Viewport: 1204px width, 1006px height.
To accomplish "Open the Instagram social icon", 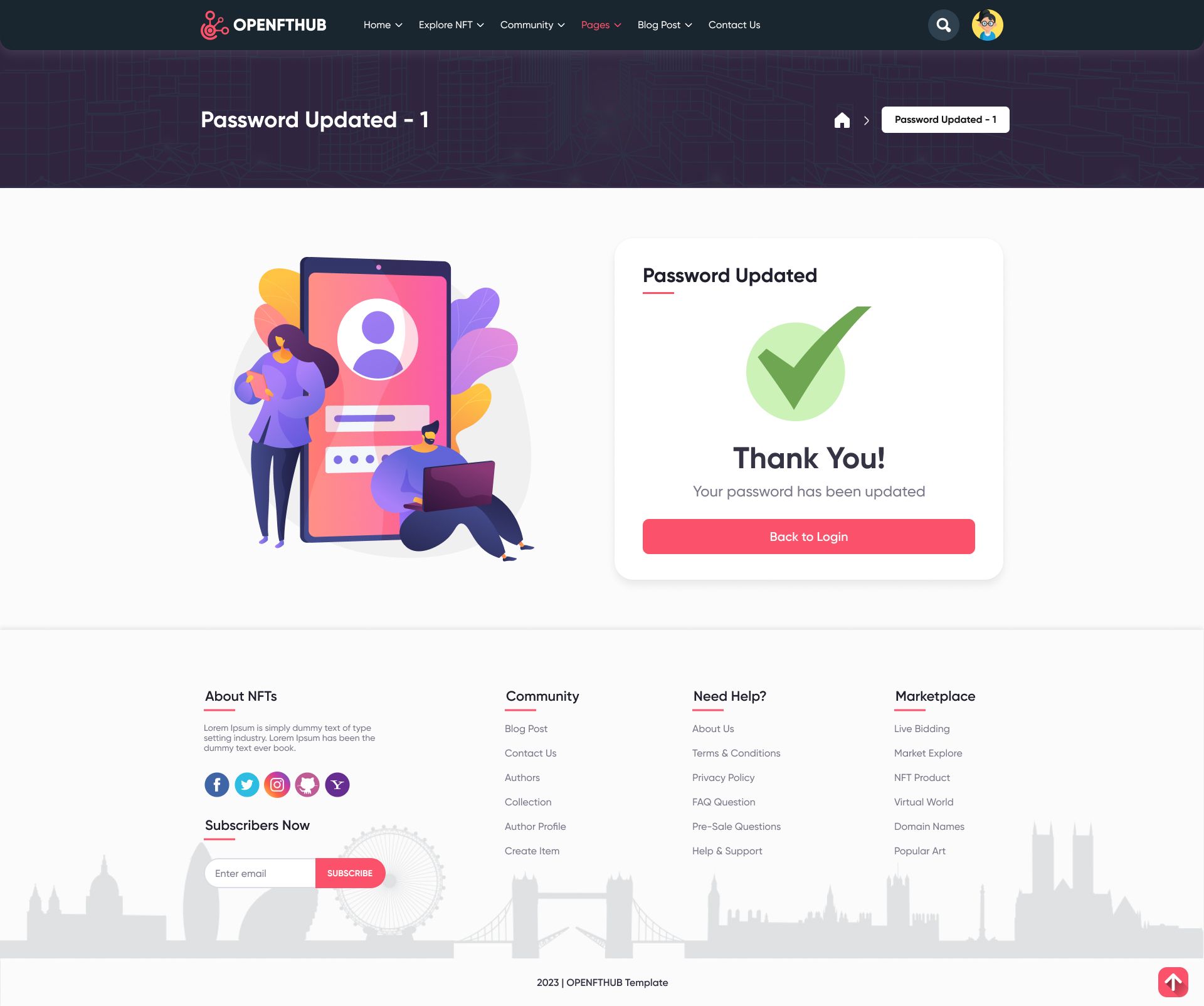I will tap(277, 785).
